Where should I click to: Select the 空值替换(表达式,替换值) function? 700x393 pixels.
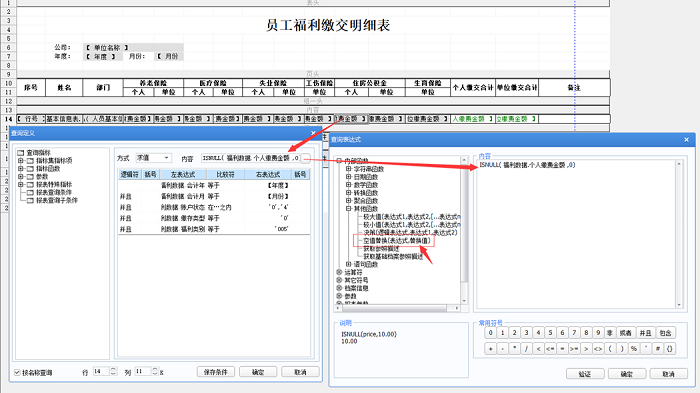pyautogui.click(x=397, y=241)
